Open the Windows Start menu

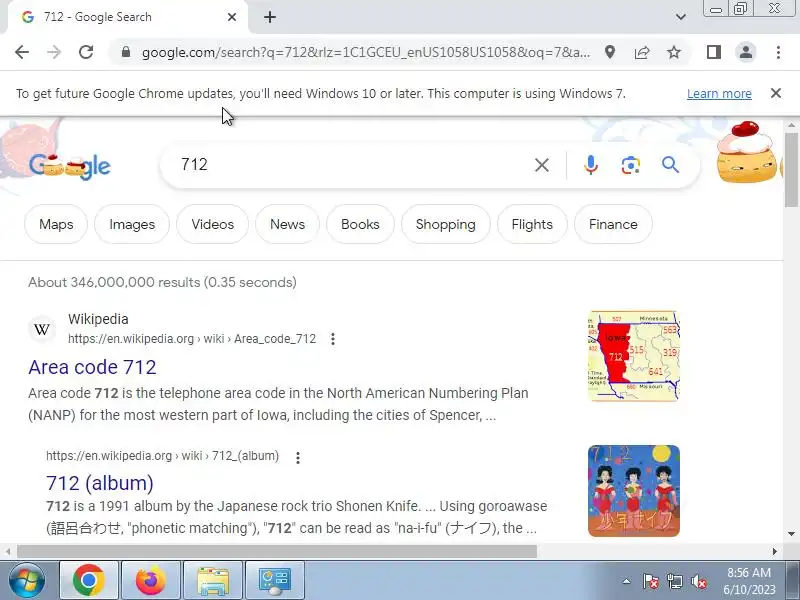click(27, 581)
